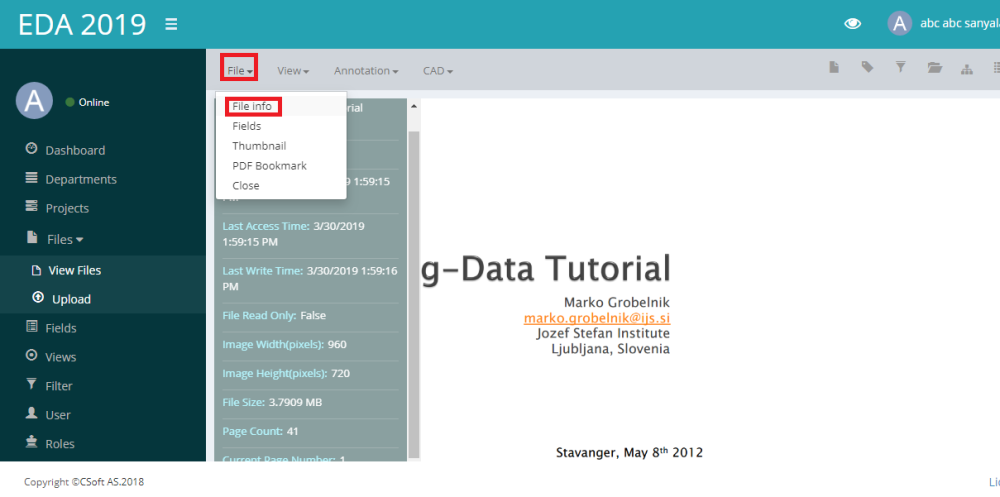Click the User person icon in sidebar
The height and width of the screenshot is (497, 1000).
tap(31, 413)
